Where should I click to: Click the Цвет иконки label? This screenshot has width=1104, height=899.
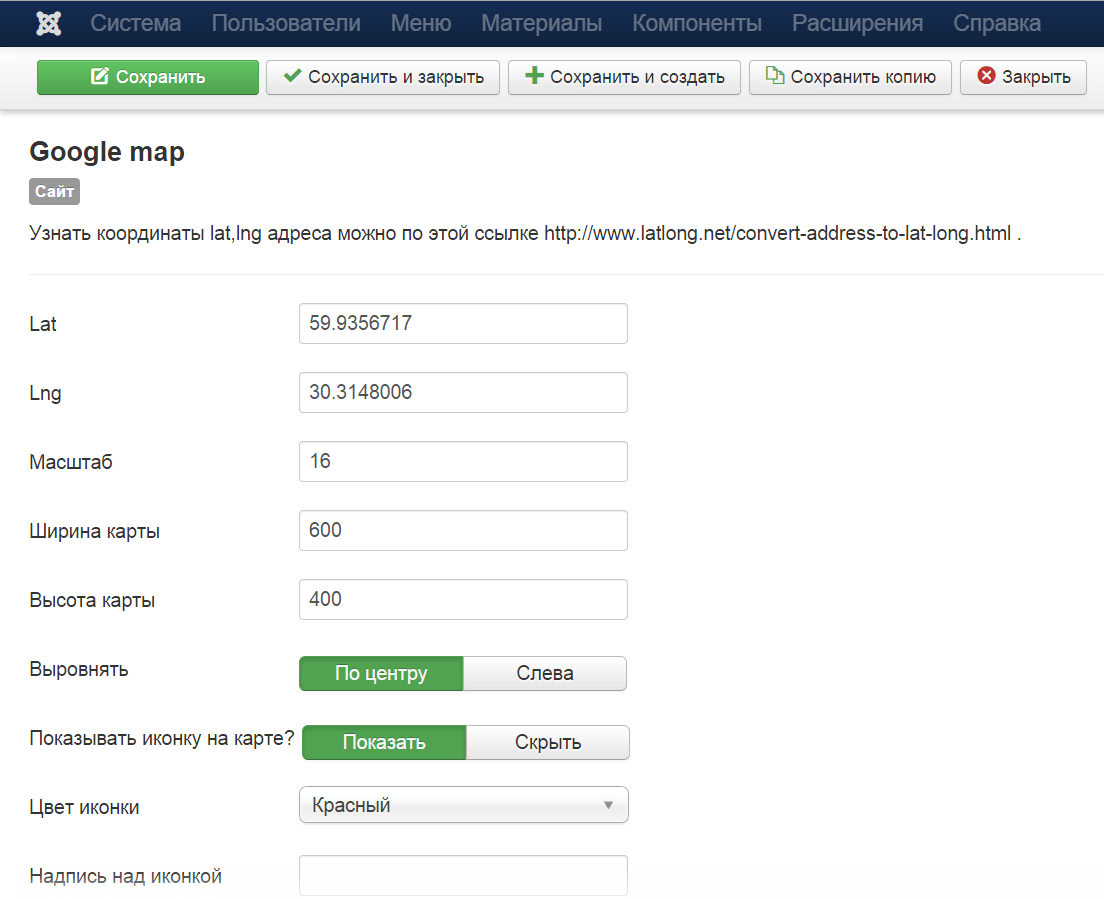(x=84, y=807)
